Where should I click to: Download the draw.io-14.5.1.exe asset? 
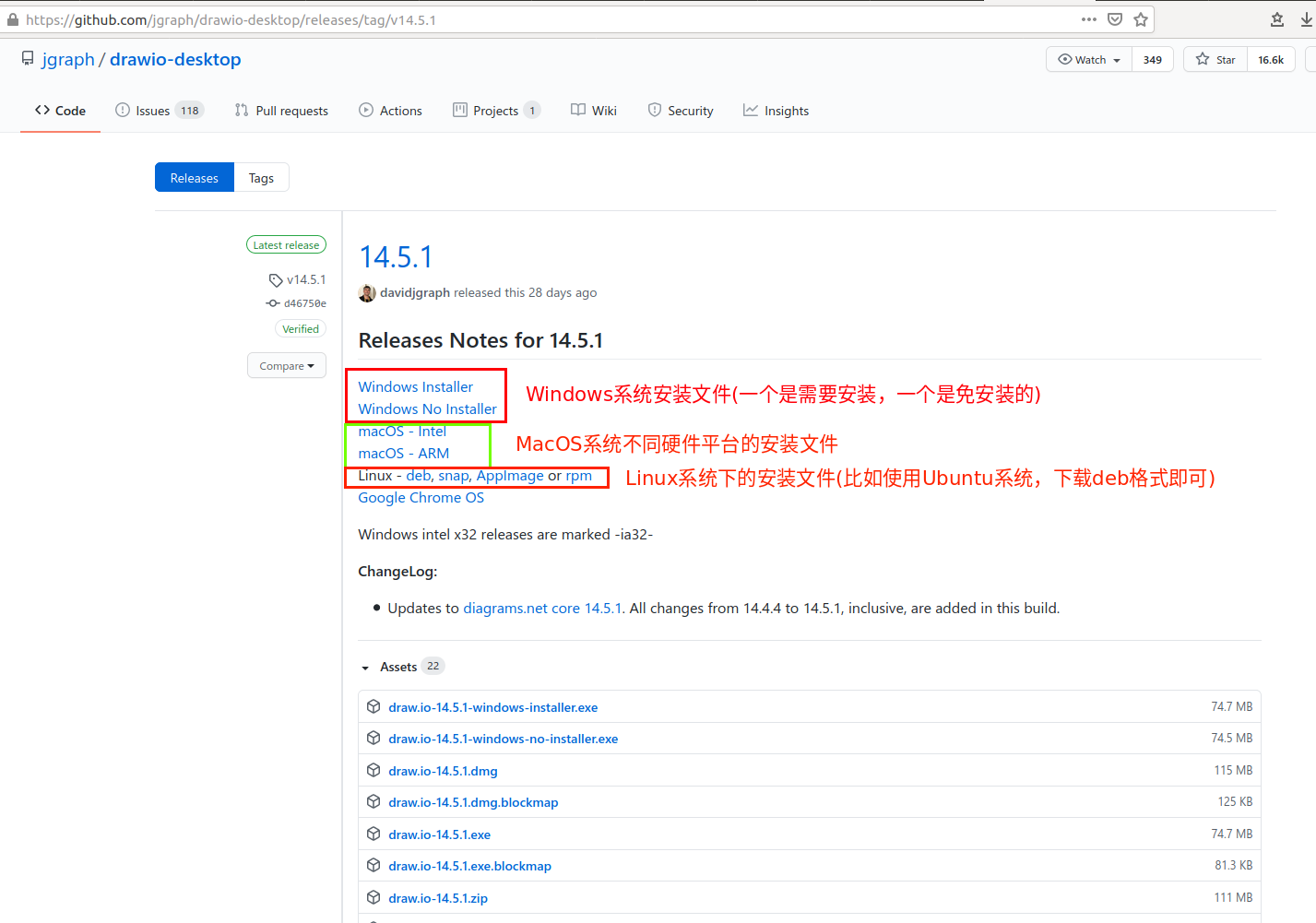click(x=440, y=834)
